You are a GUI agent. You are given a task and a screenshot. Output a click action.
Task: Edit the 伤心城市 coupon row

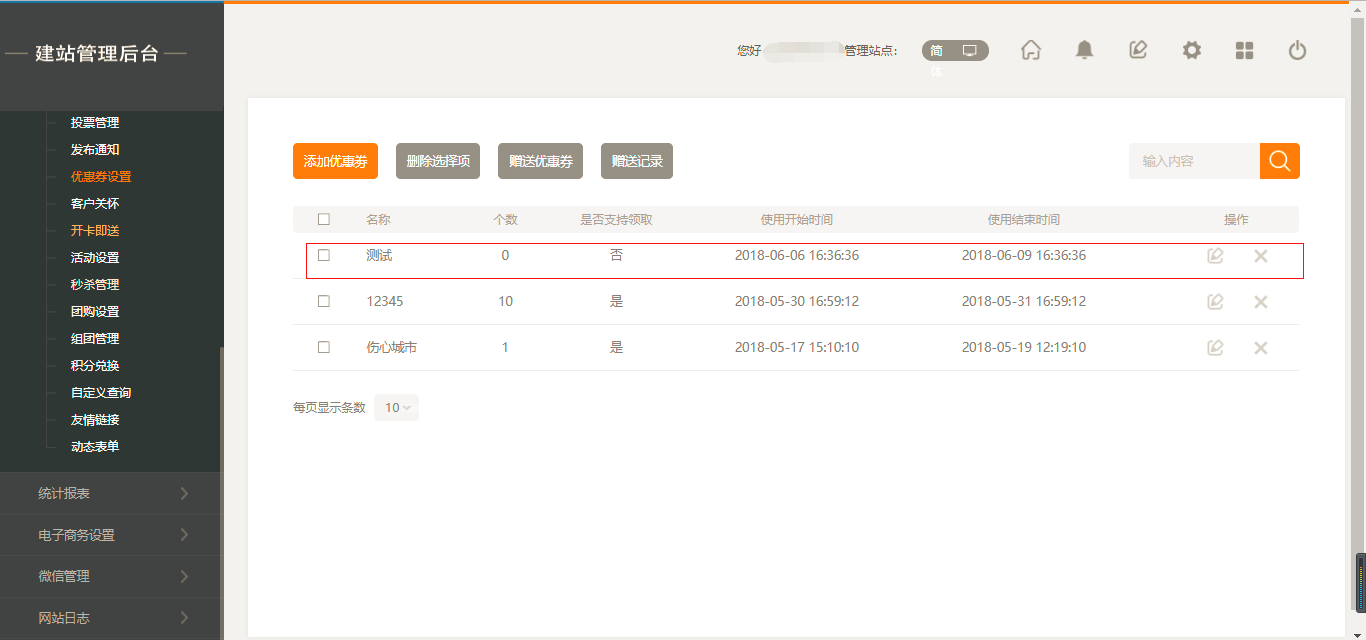point(1215,348)
